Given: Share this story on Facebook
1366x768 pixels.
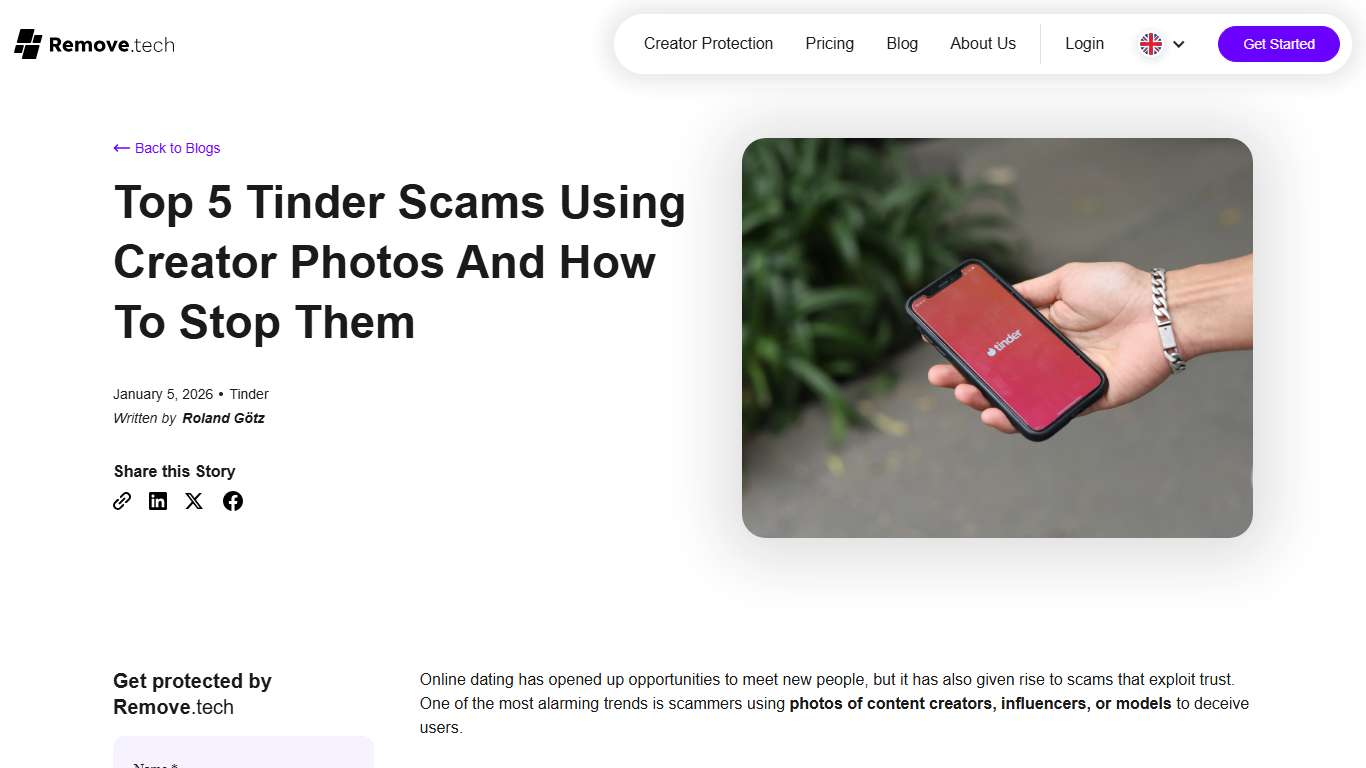Looking at the screenshot, I should 233,501.
